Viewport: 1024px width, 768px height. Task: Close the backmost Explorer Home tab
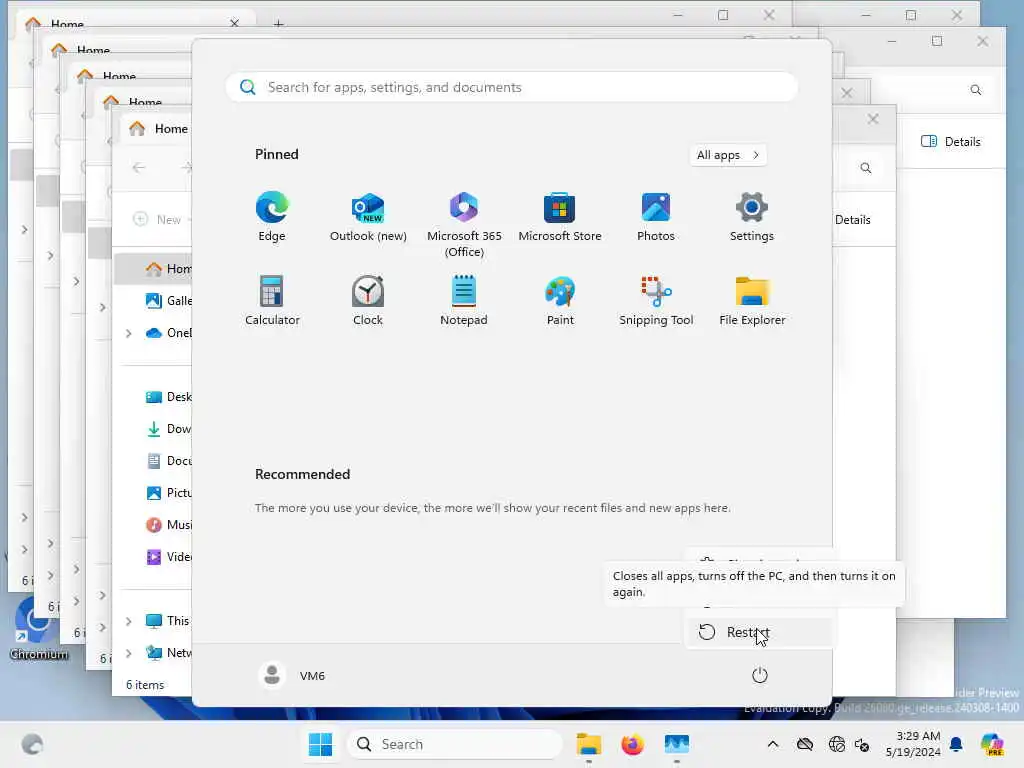pos(234,23)
